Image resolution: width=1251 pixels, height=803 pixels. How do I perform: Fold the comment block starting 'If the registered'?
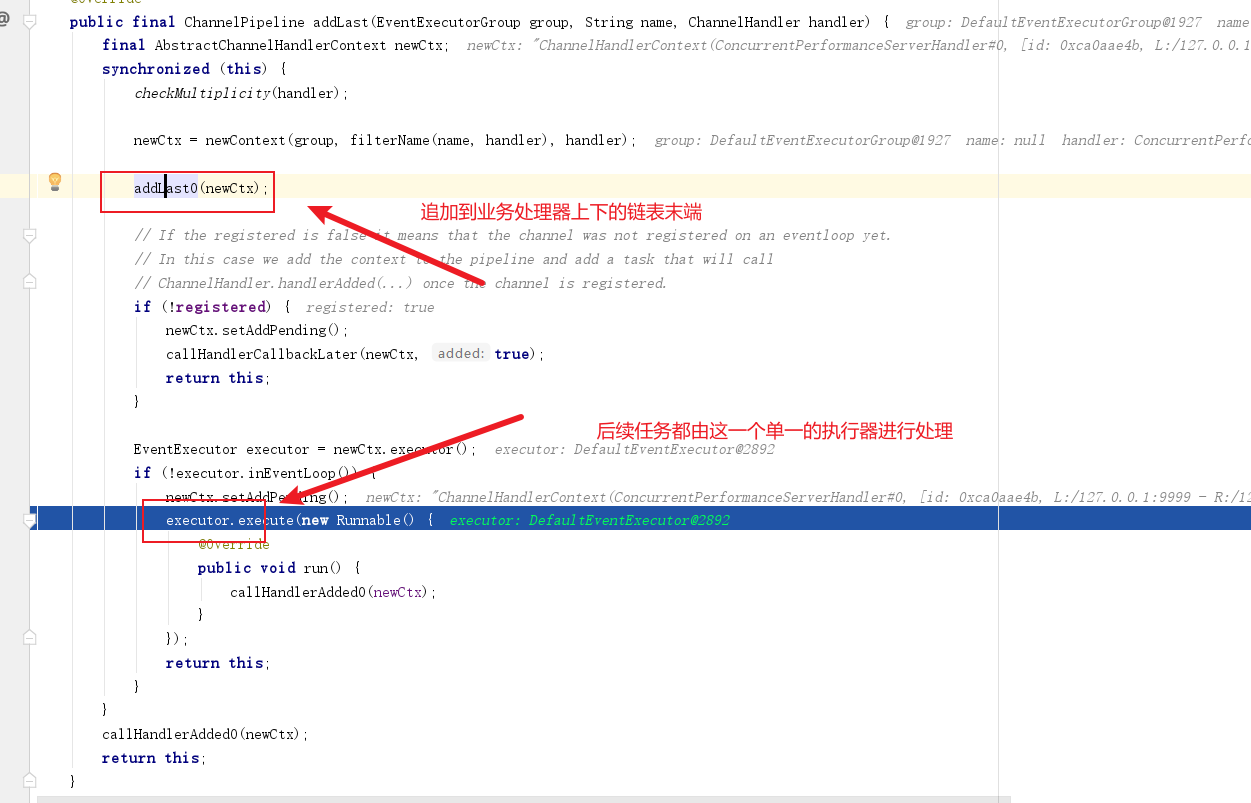30,235
